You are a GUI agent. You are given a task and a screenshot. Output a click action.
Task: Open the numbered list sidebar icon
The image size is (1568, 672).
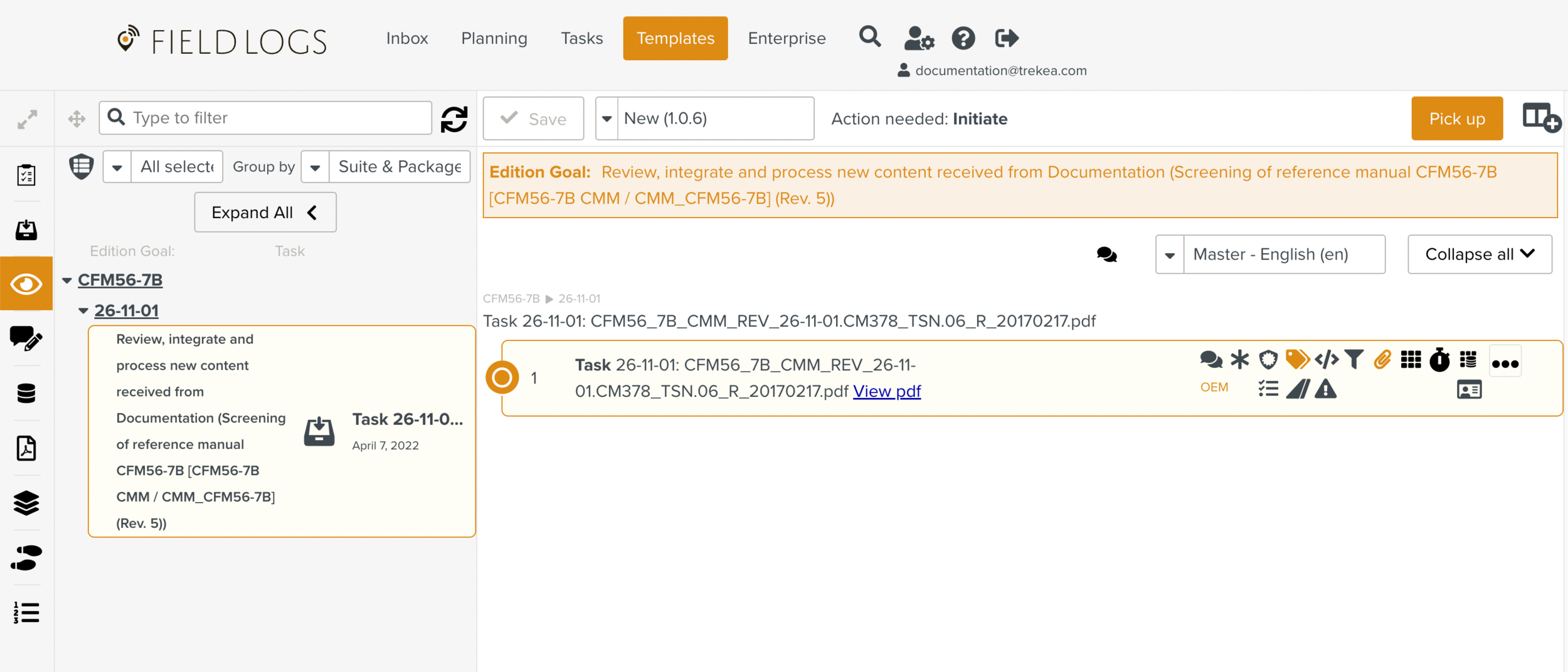pos(26,612)
